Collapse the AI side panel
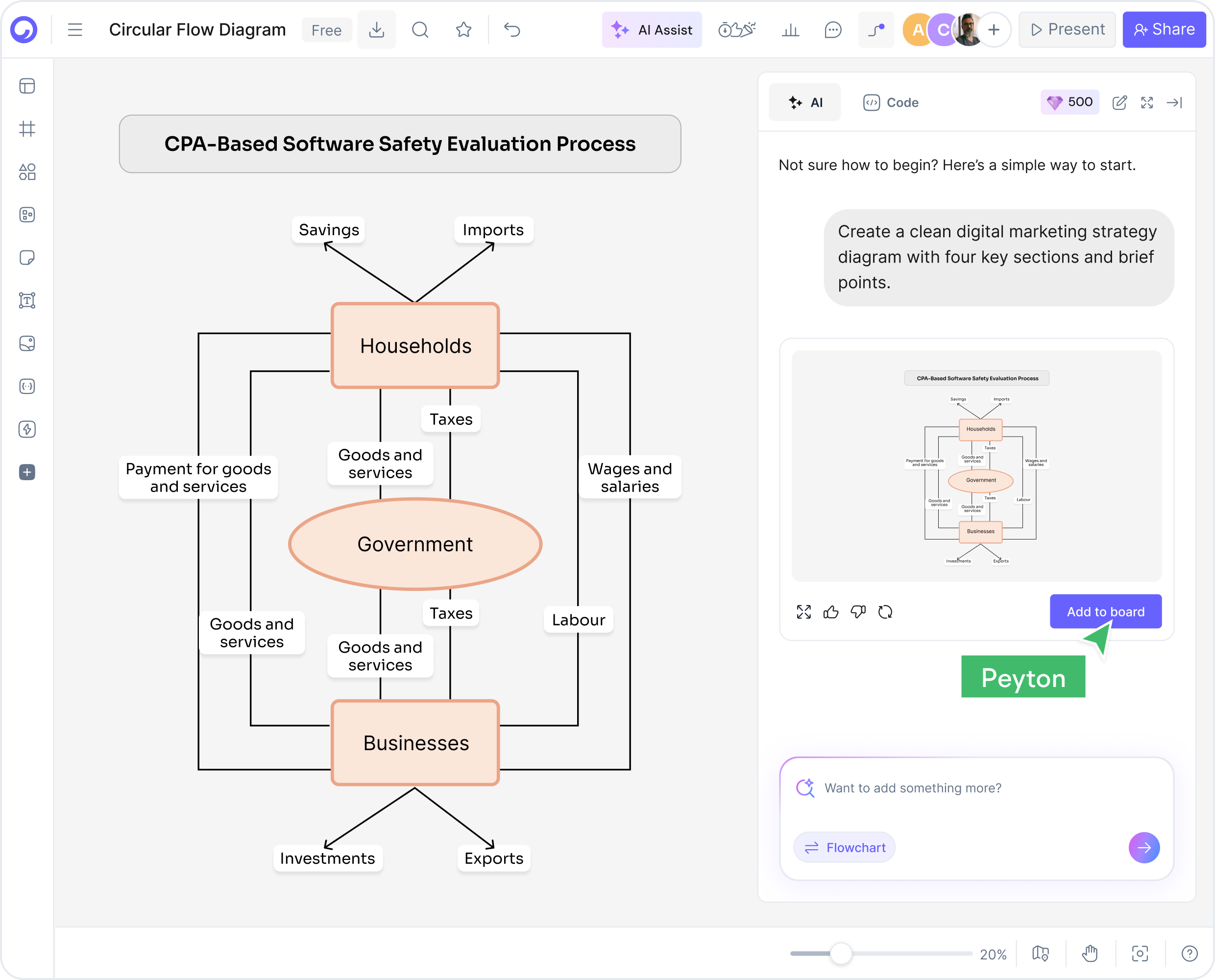 (1174, 102)
